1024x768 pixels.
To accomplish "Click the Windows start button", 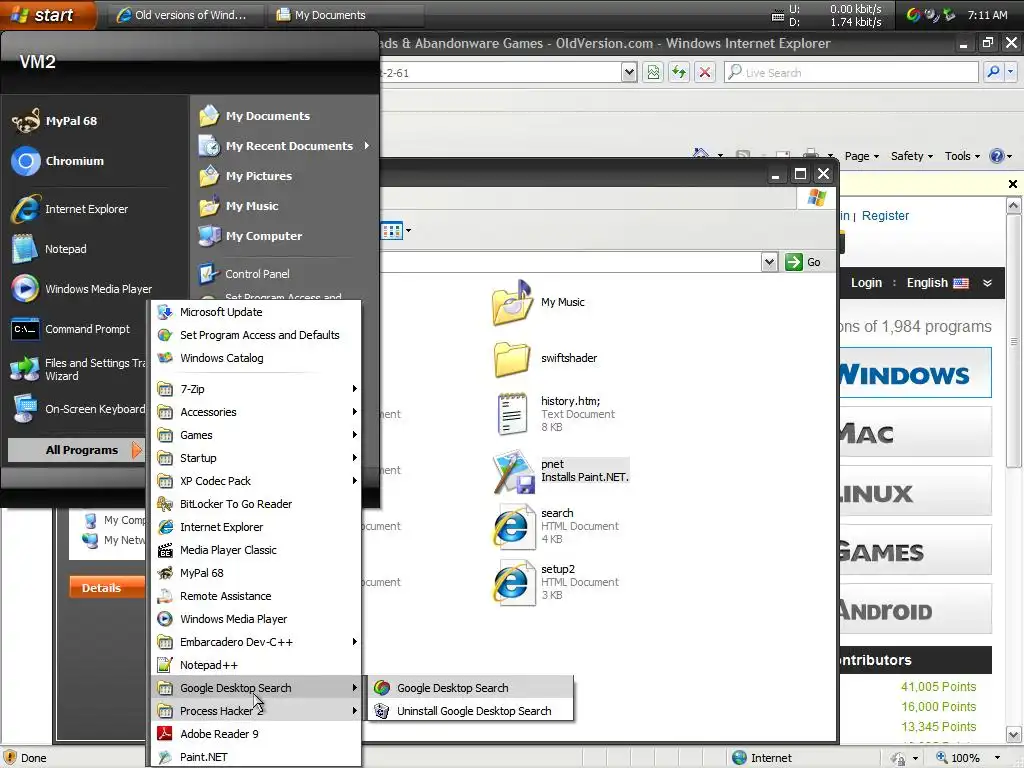I will pos(46,14).
